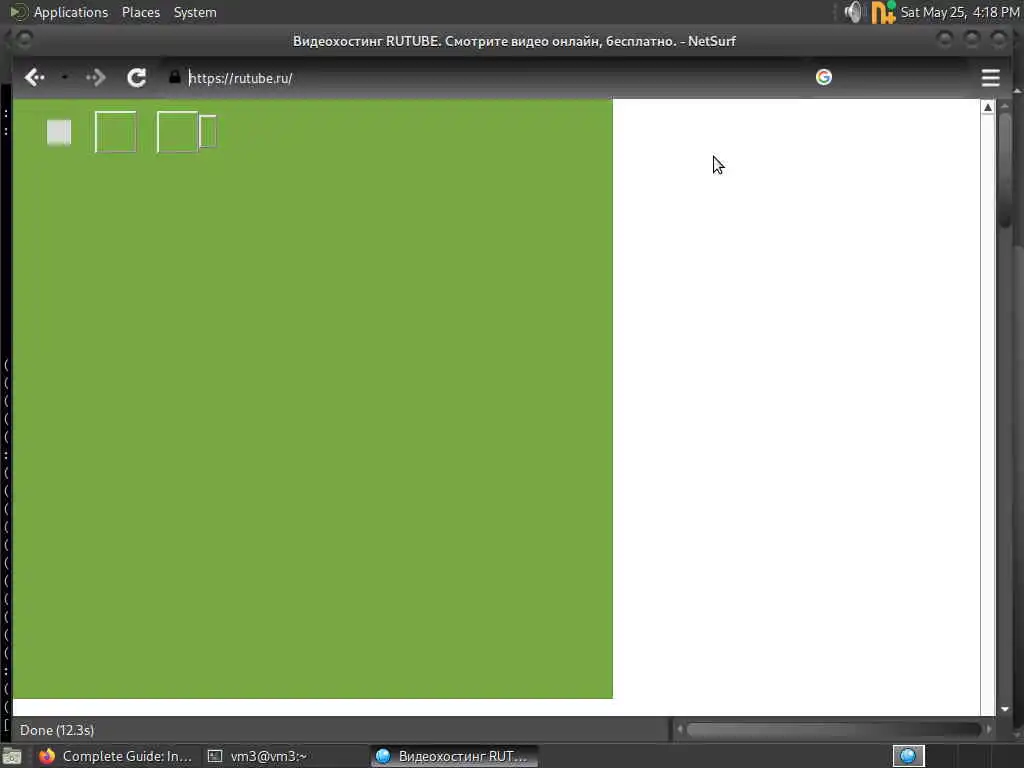This screenshot has width=1024, height=768.
Task: Click the vertical scrollbar down arrow
Action: 1004,709
